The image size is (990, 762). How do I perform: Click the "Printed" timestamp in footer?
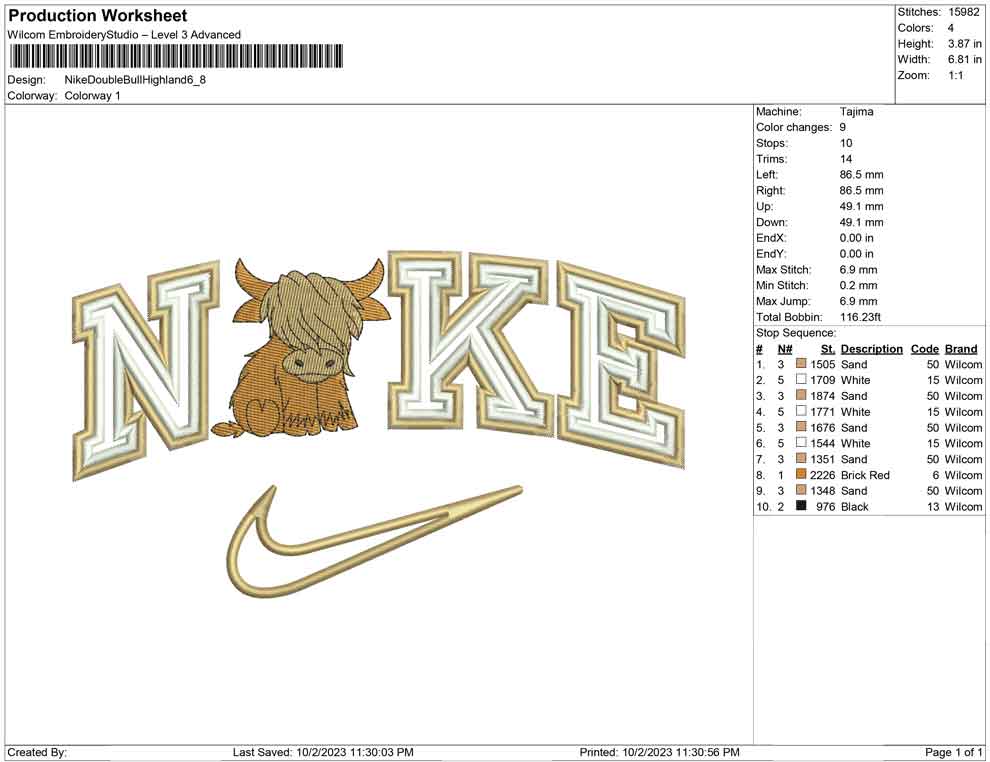point(659,752)
